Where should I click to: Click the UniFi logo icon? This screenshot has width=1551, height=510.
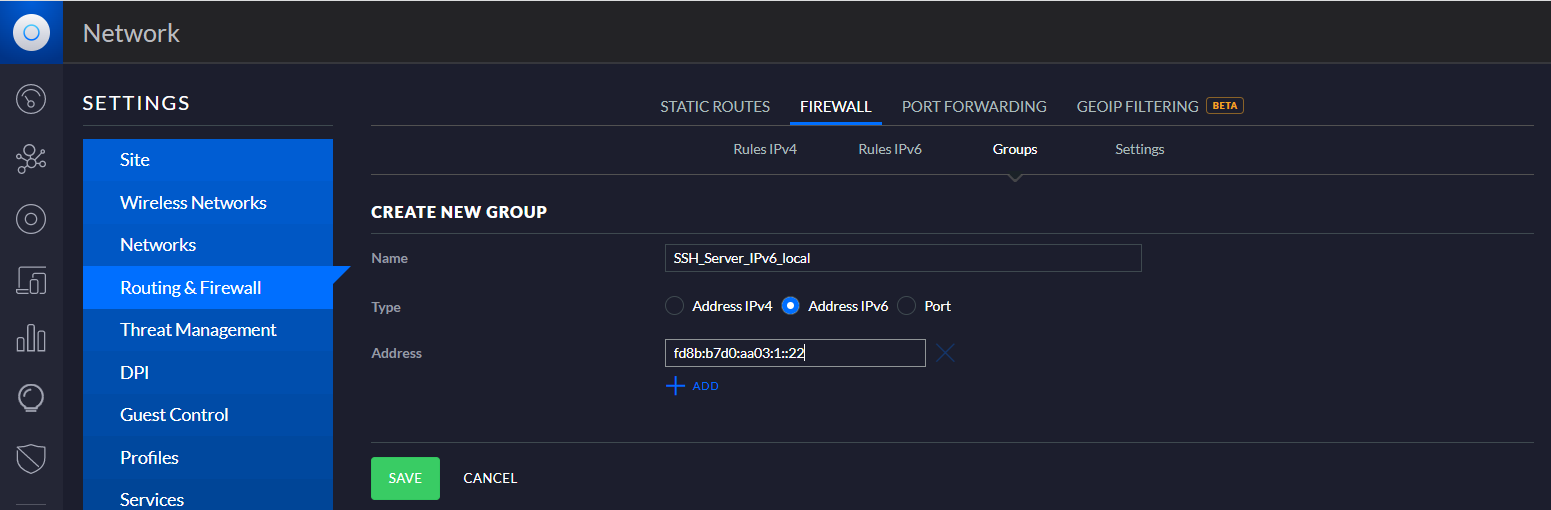pos(31,32)
